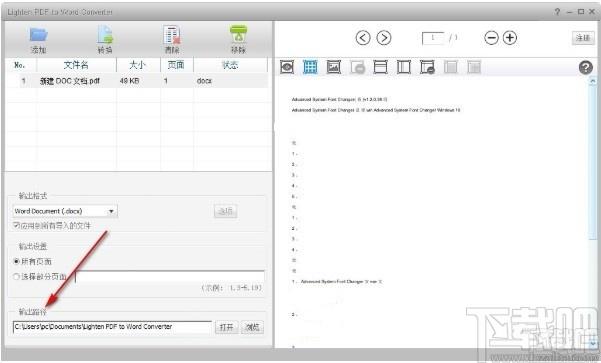Toggle 应用到所有导入的文件 checkbox
The width and height of the screenshot is (601, 363).
click(x=16, y=225)
